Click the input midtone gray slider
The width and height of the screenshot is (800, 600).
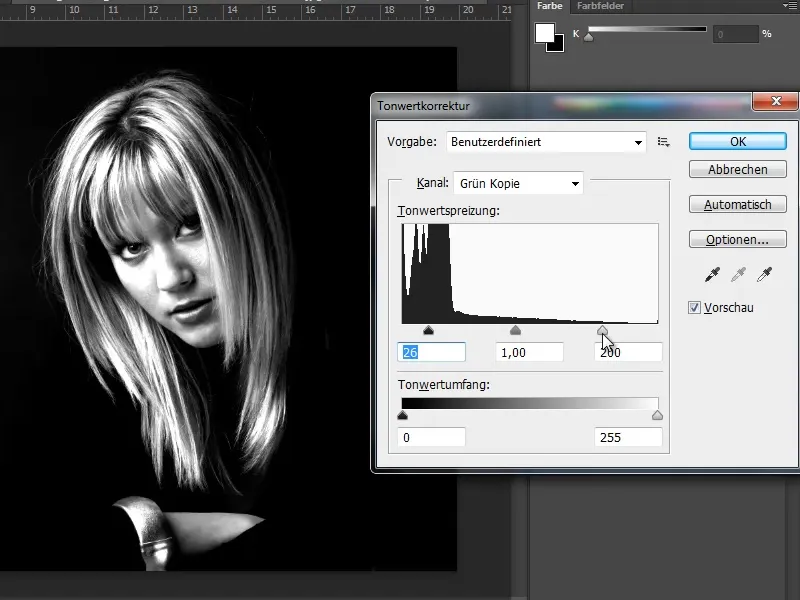515,331
